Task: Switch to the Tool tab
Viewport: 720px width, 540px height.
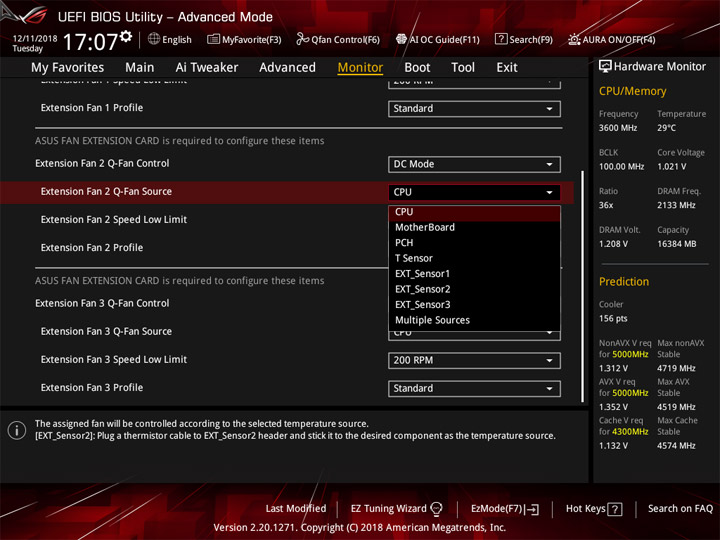Action: point(463,68)
